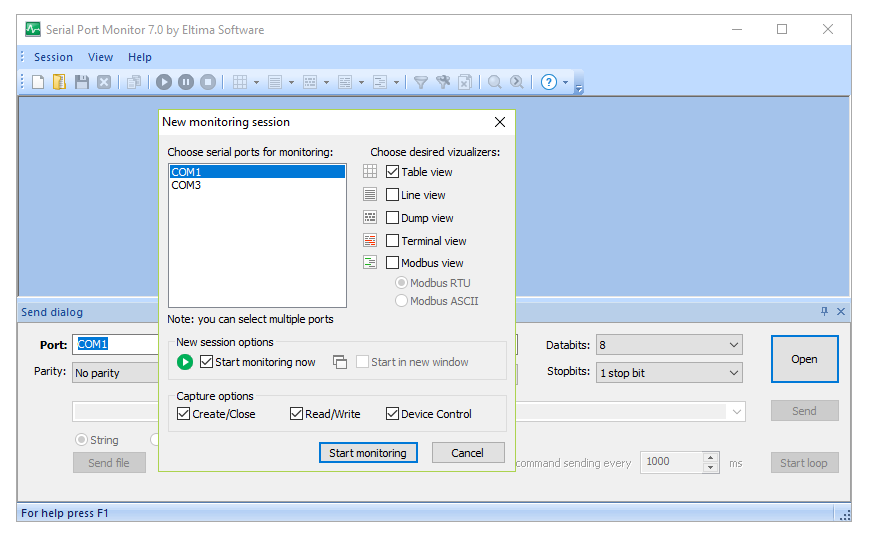Click the Find magnifier toolbar icon
Image resolution: width=872 pixels, height=536 pixels.
[494, 82]
